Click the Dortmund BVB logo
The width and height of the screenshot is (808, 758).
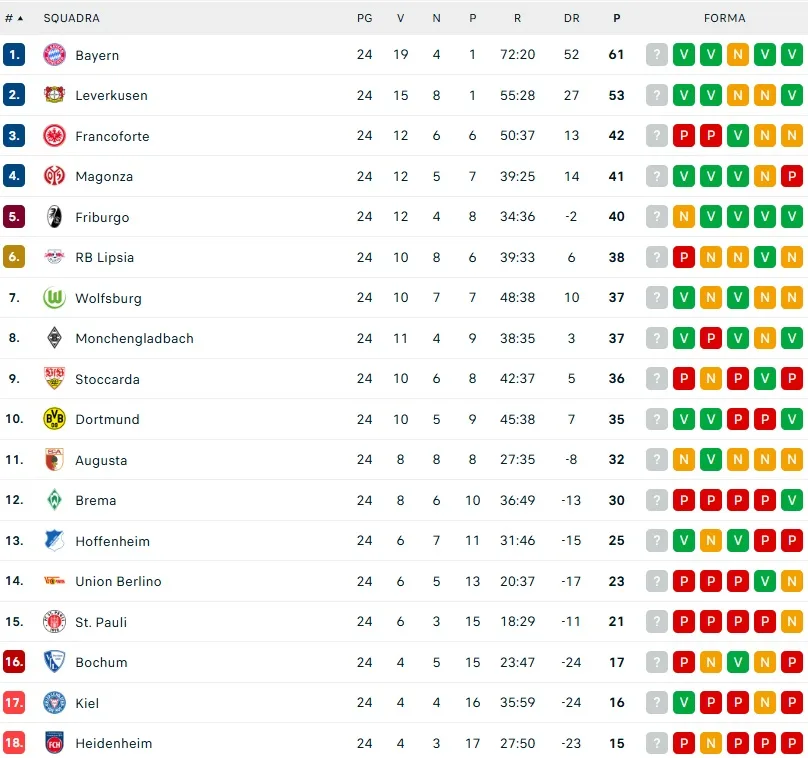tap(54, 419)
